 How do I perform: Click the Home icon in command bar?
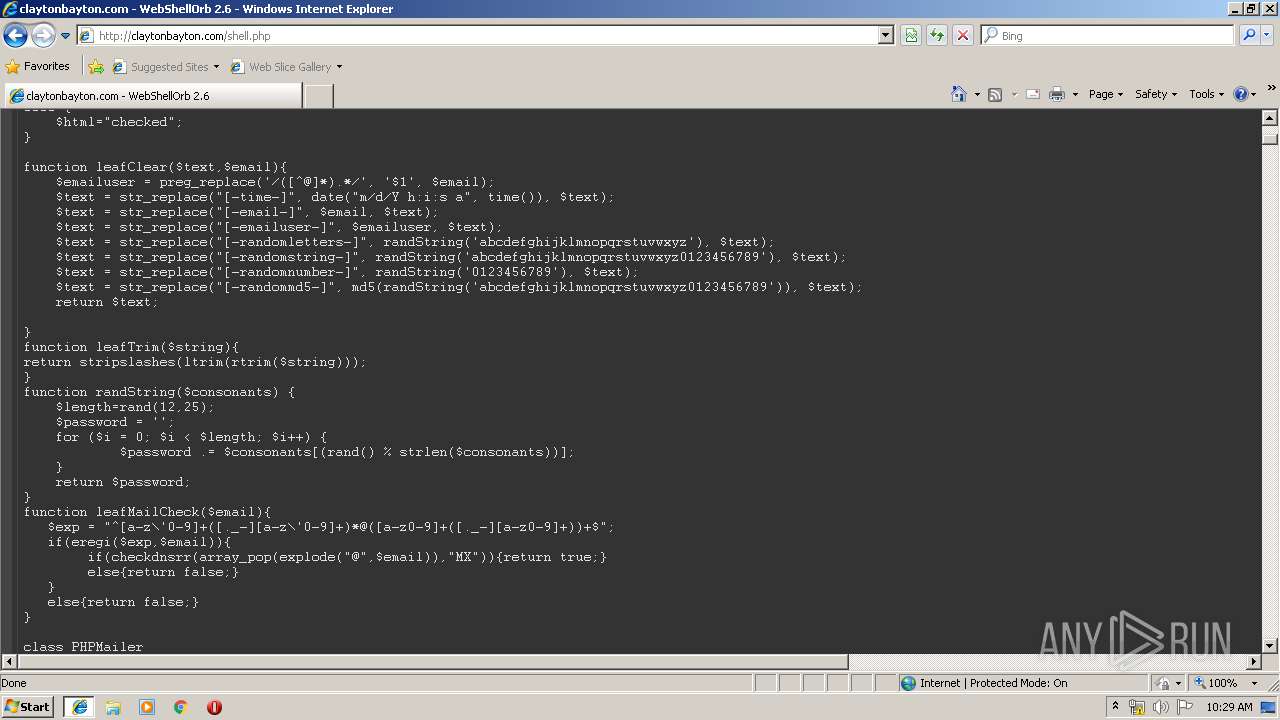(x=959, y=94)
